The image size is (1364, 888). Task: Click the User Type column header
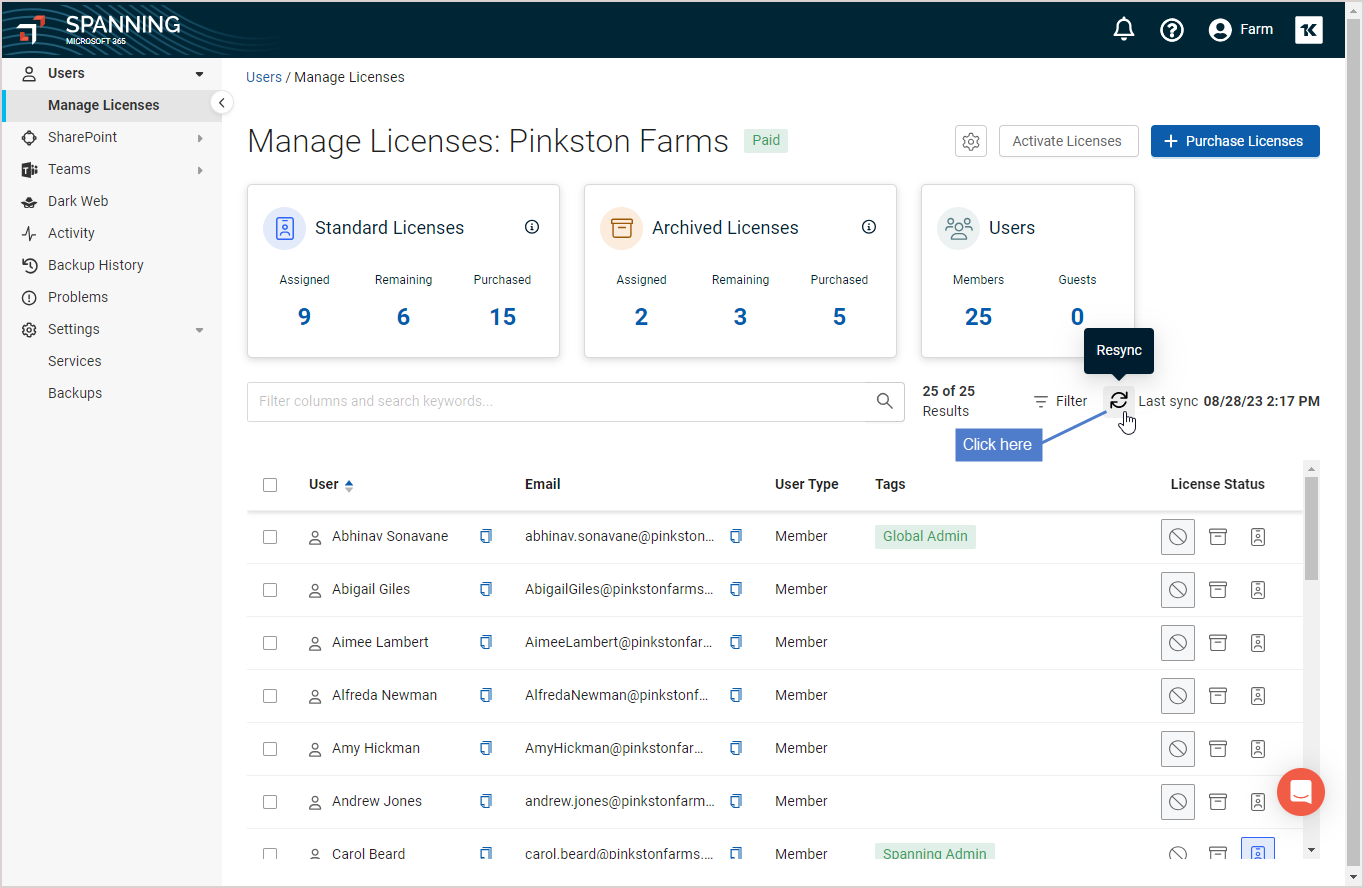[806, 484]
